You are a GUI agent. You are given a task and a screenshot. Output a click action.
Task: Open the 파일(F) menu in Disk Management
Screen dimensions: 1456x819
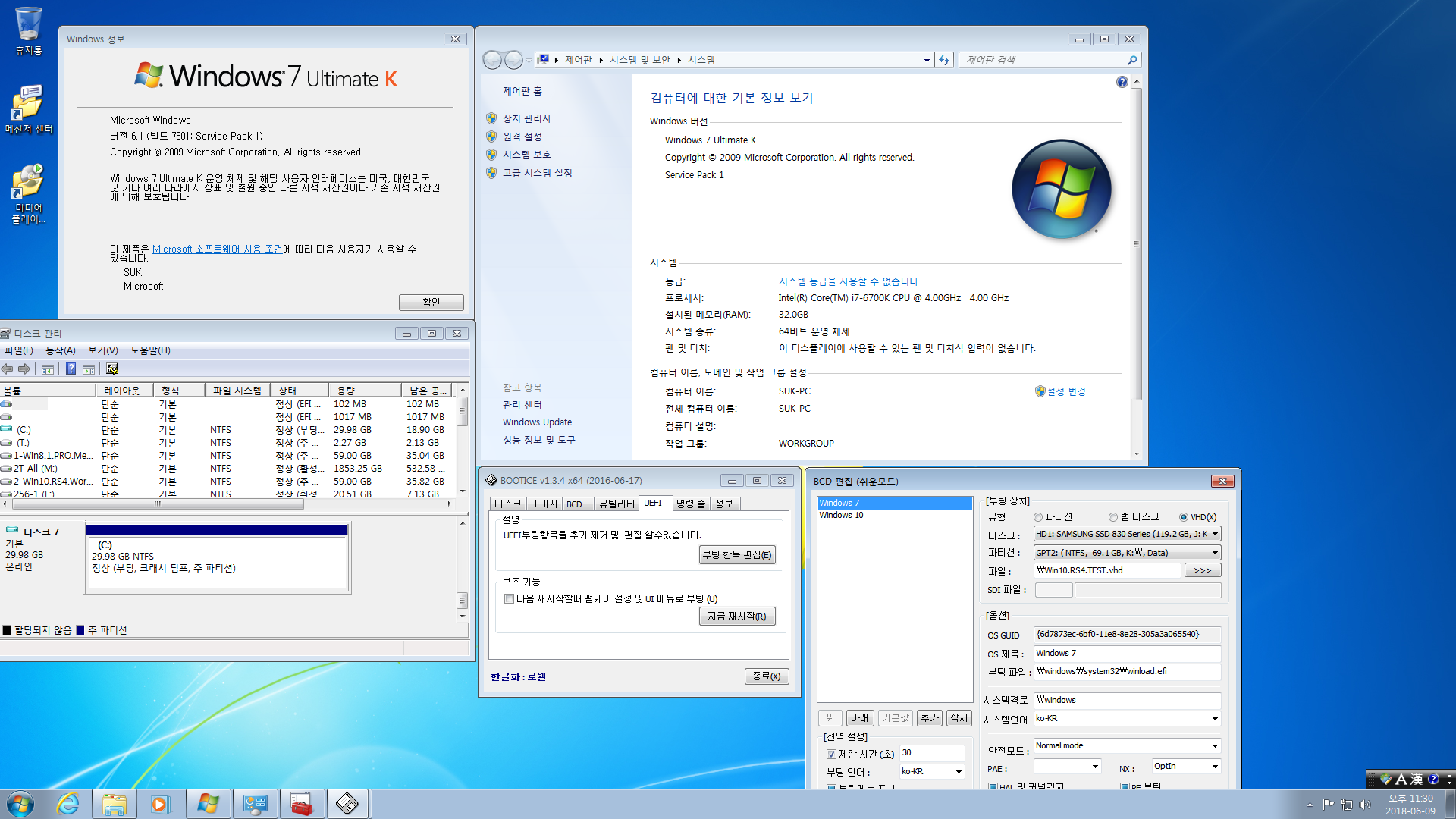19,350
